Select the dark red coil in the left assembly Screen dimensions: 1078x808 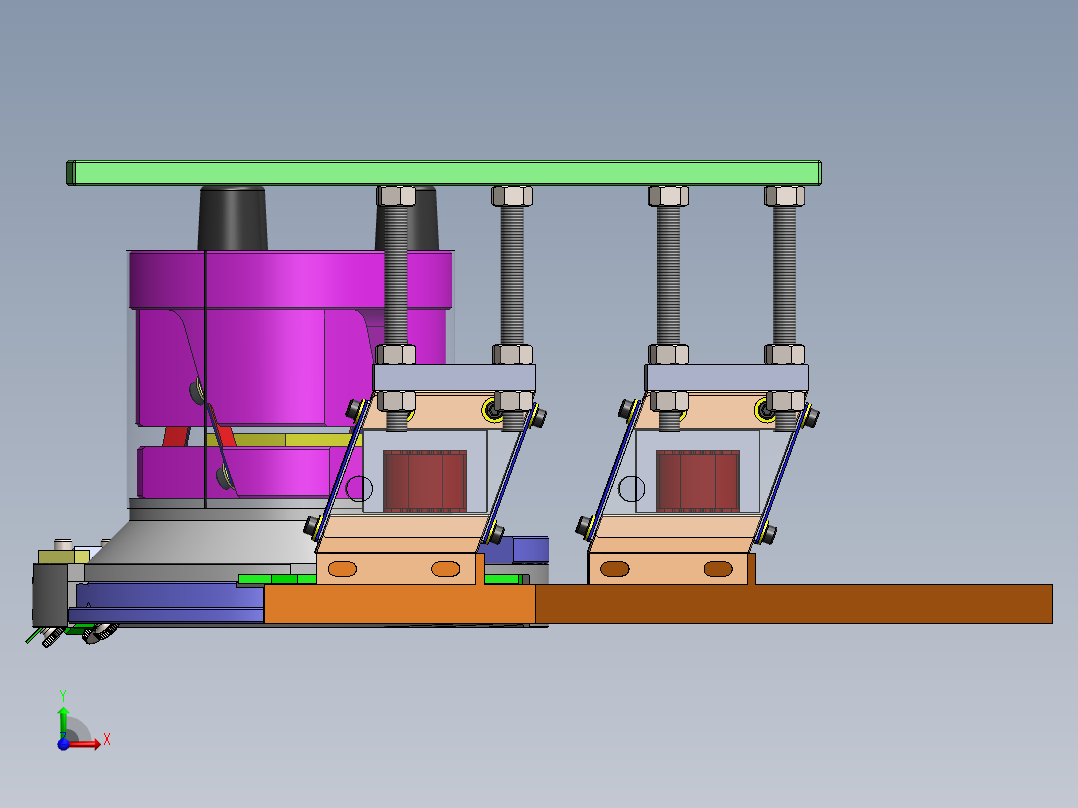tap(425, 481)
